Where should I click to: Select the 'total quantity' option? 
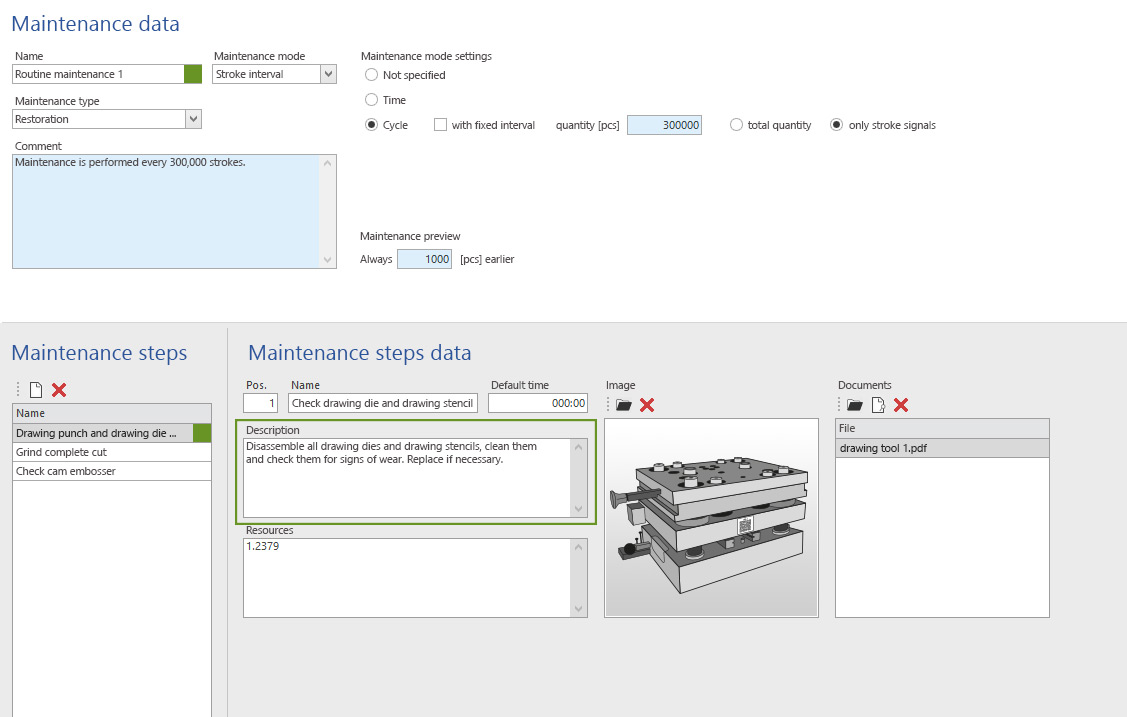(737, 125)
